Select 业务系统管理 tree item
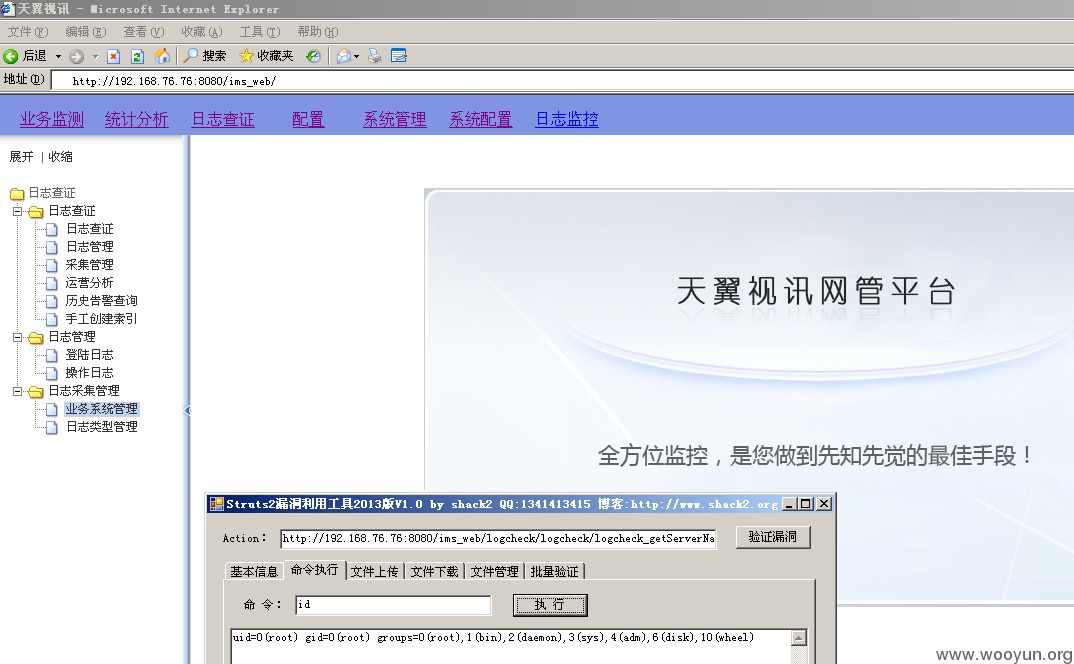This screenshot has height=664, width=1074. pyautogui.click(x=101, y=409)
